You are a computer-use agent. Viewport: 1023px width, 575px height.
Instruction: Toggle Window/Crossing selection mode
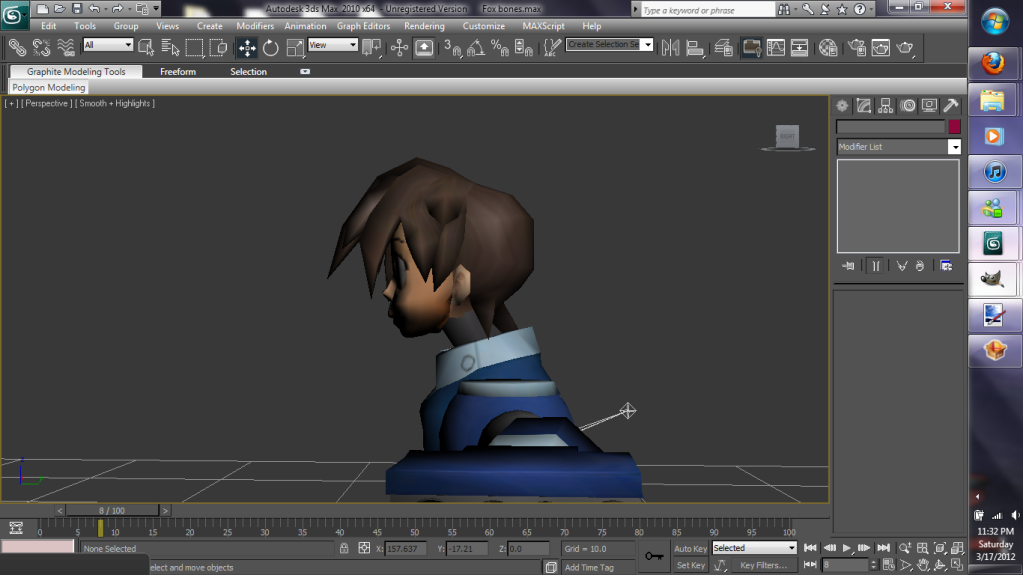click(x=219, y=48)
